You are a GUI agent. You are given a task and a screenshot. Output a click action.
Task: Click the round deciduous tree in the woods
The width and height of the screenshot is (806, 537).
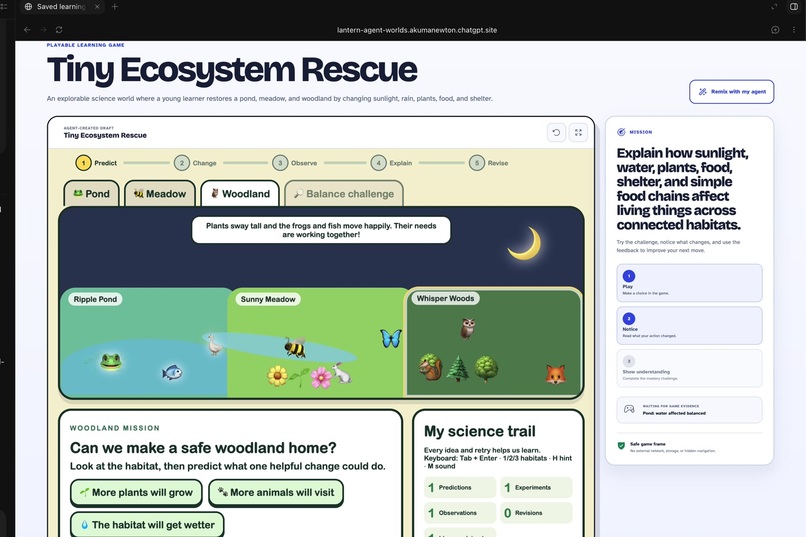[486, 369]
